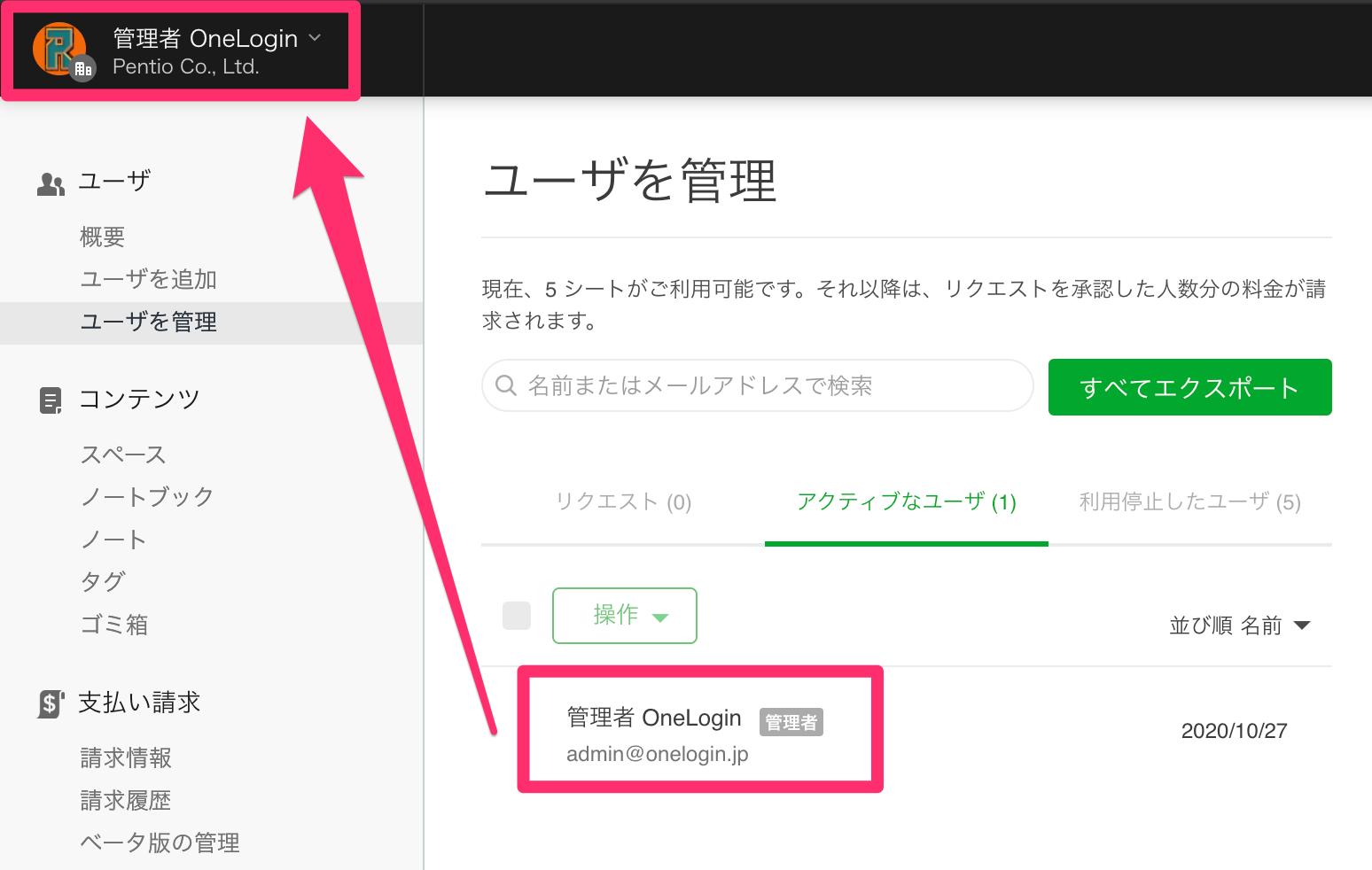Image resolution: width=1372 pixels, height=870 pixels.
Task: Open 請求履歴 billing history
Action: (126, 800)
